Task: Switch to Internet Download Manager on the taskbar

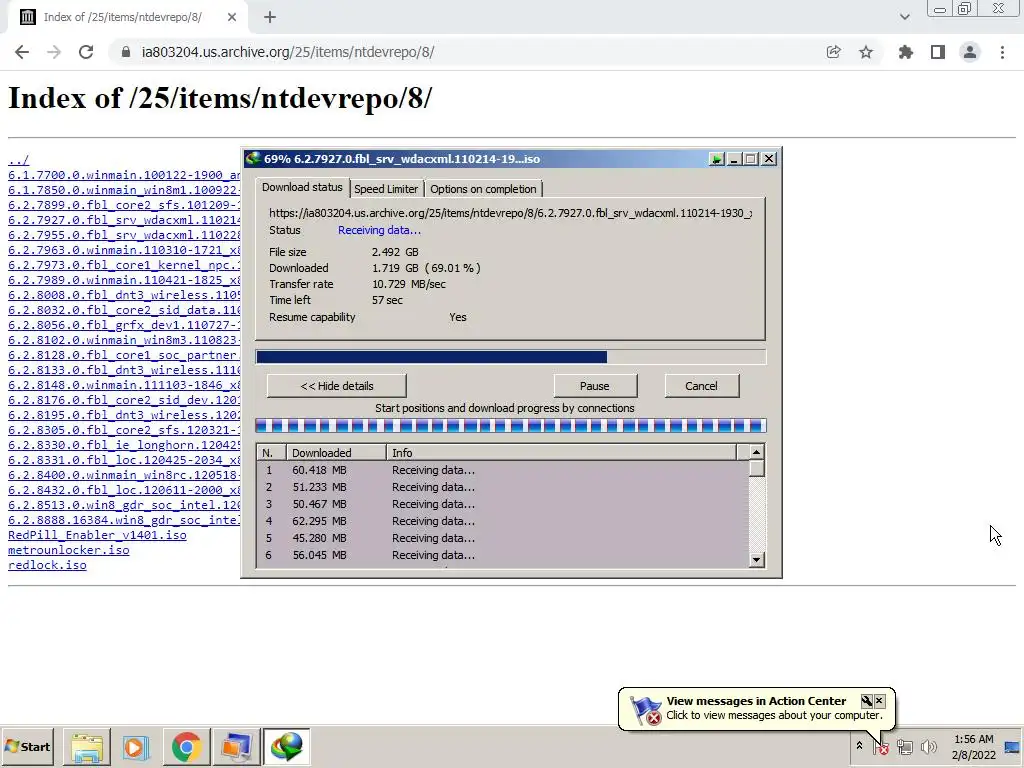Action: [286, 747]
